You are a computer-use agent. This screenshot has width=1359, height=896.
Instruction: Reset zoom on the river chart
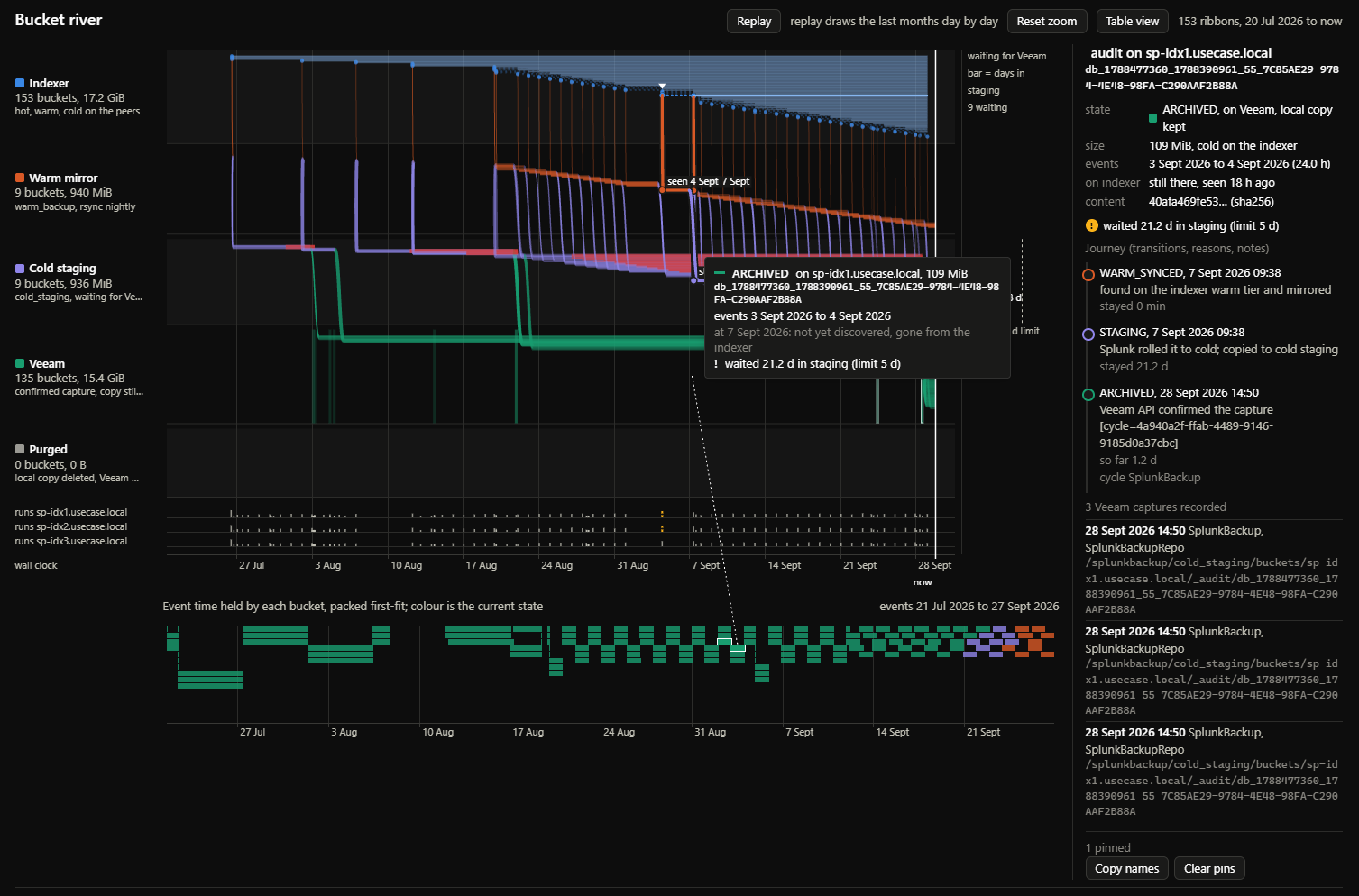(x=1047, y=21)
